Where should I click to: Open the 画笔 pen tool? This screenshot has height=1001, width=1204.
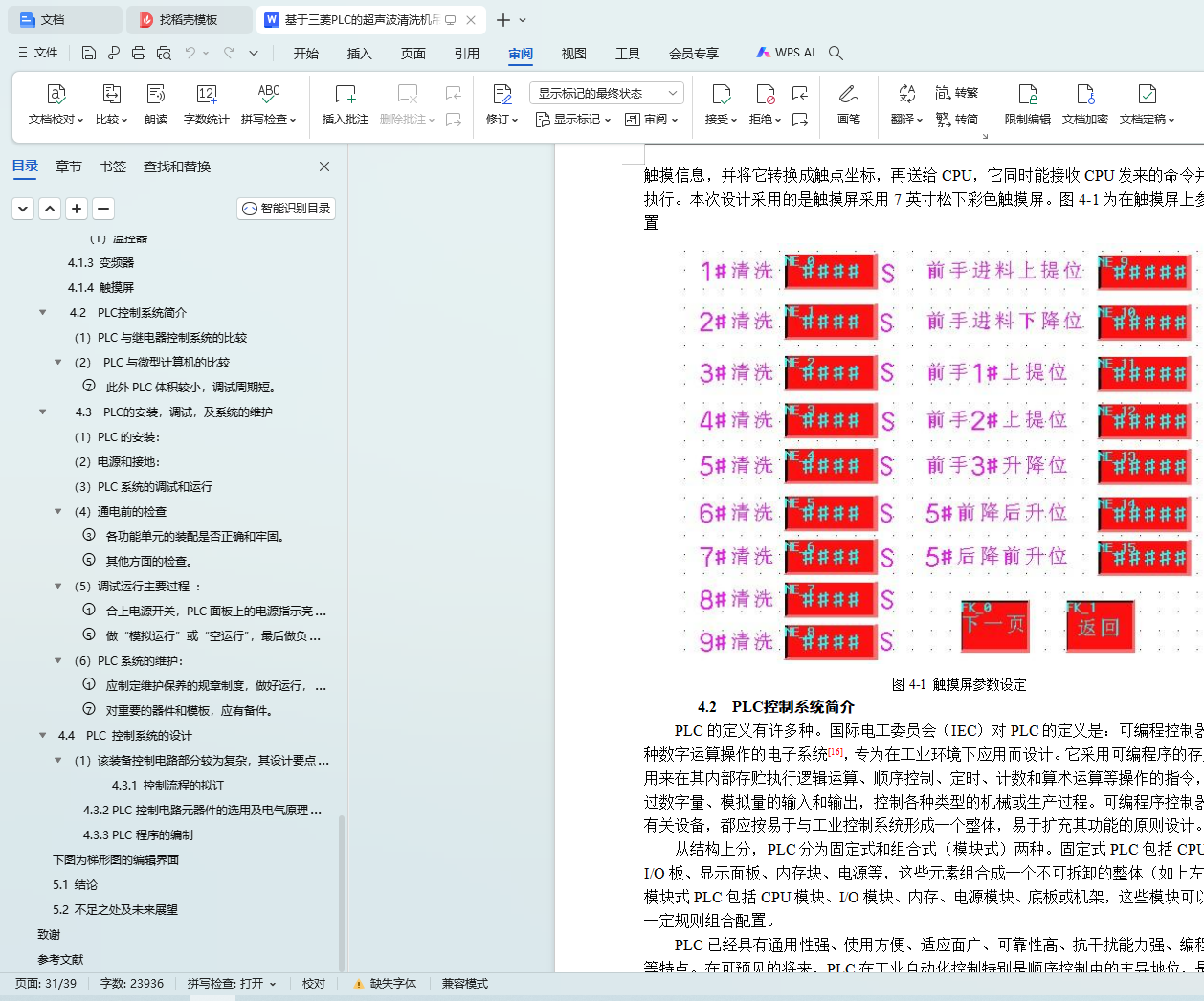point(849,105)
